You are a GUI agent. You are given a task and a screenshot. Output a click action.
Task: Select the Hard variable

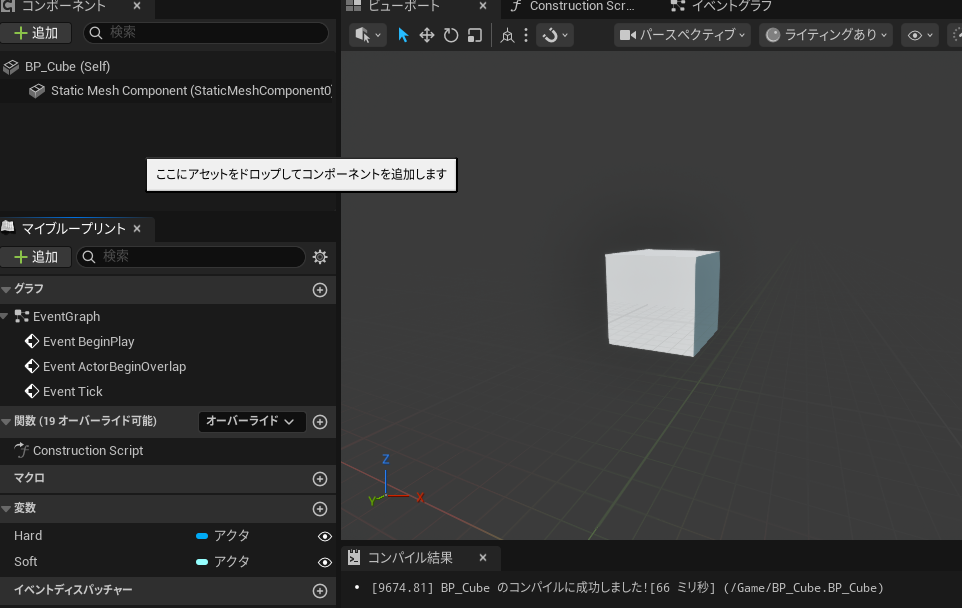pos(28,536)
